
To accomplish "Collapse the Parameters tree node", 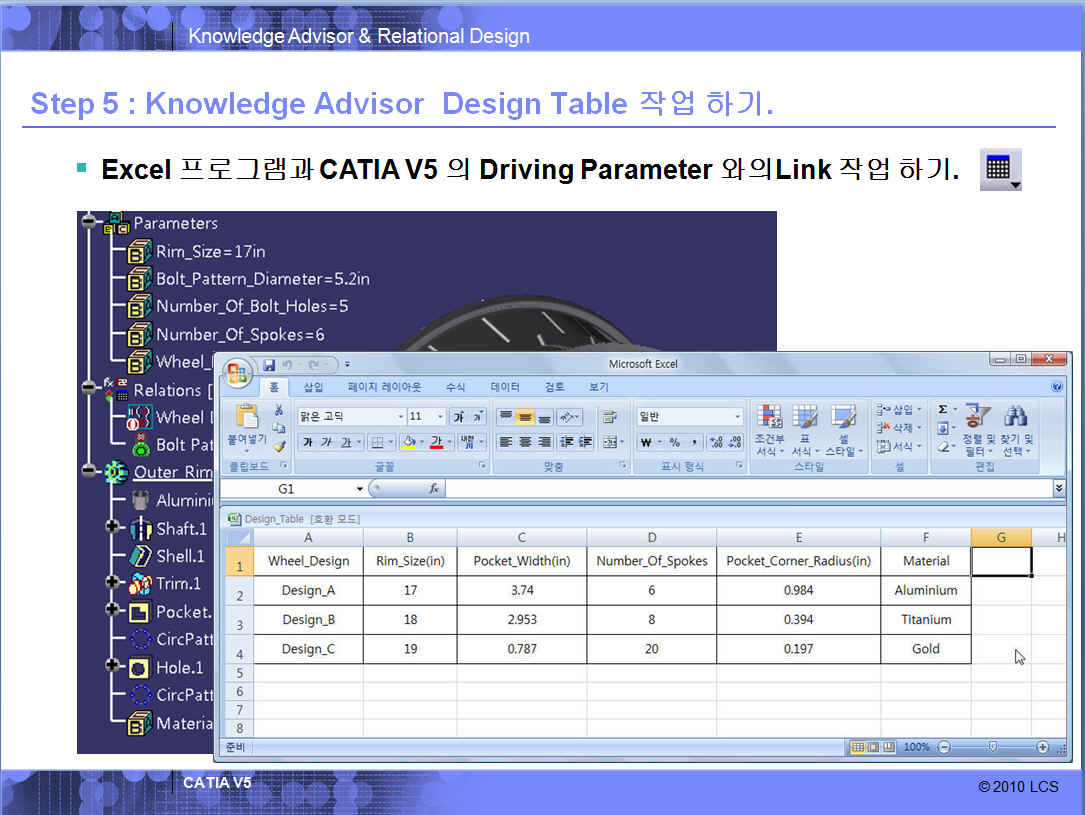I will click(x=89, y=222).
